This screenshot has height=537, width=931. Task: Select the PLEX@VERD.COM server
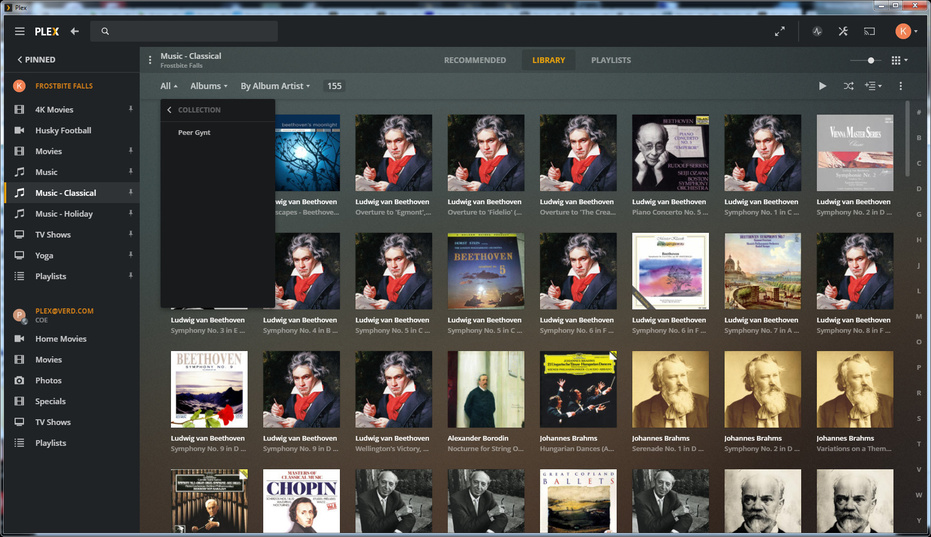coord(64,311)
